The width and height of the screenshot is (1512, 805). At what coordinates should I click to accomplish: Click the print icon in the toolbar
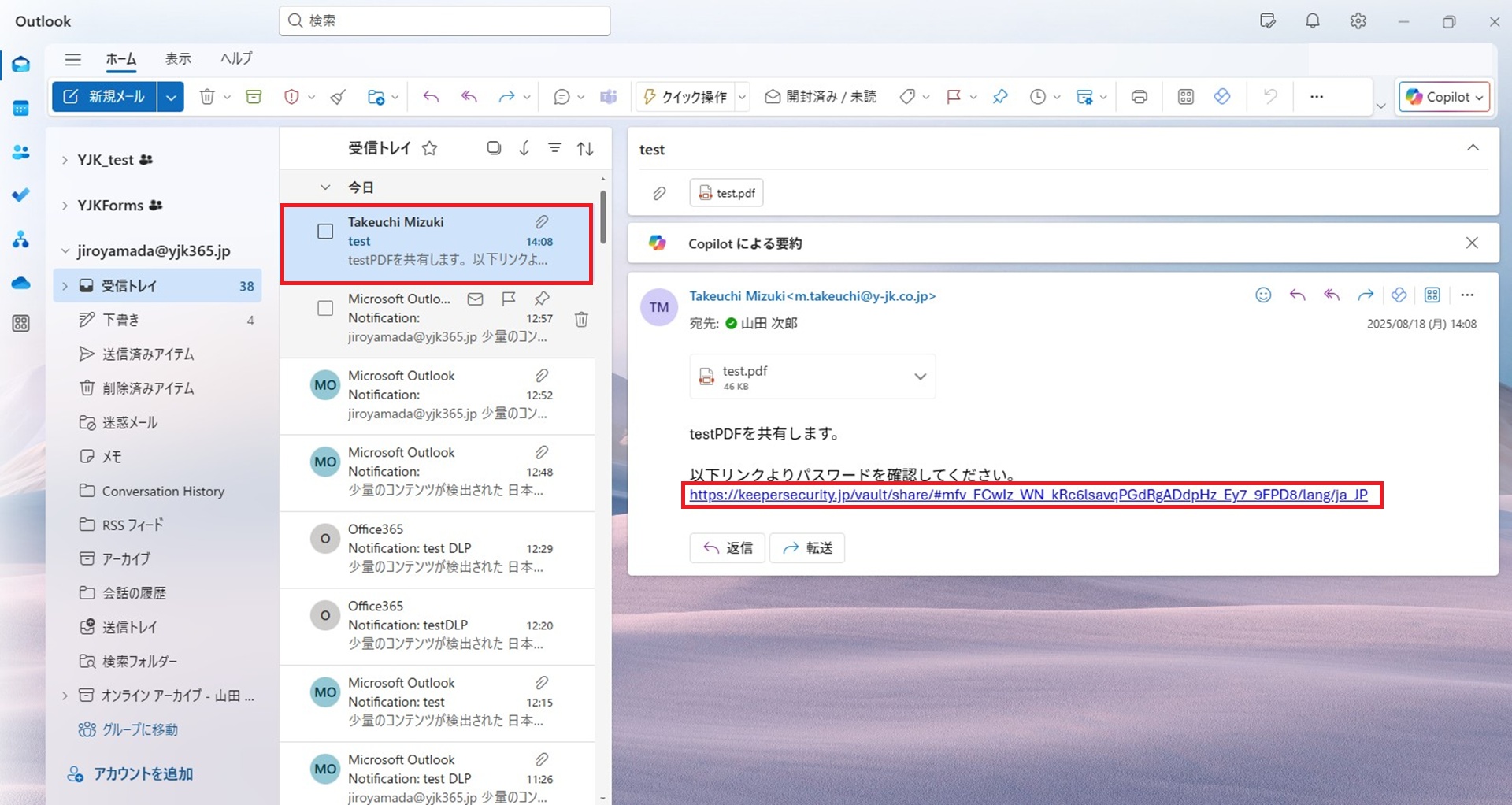click(1139, 97)
